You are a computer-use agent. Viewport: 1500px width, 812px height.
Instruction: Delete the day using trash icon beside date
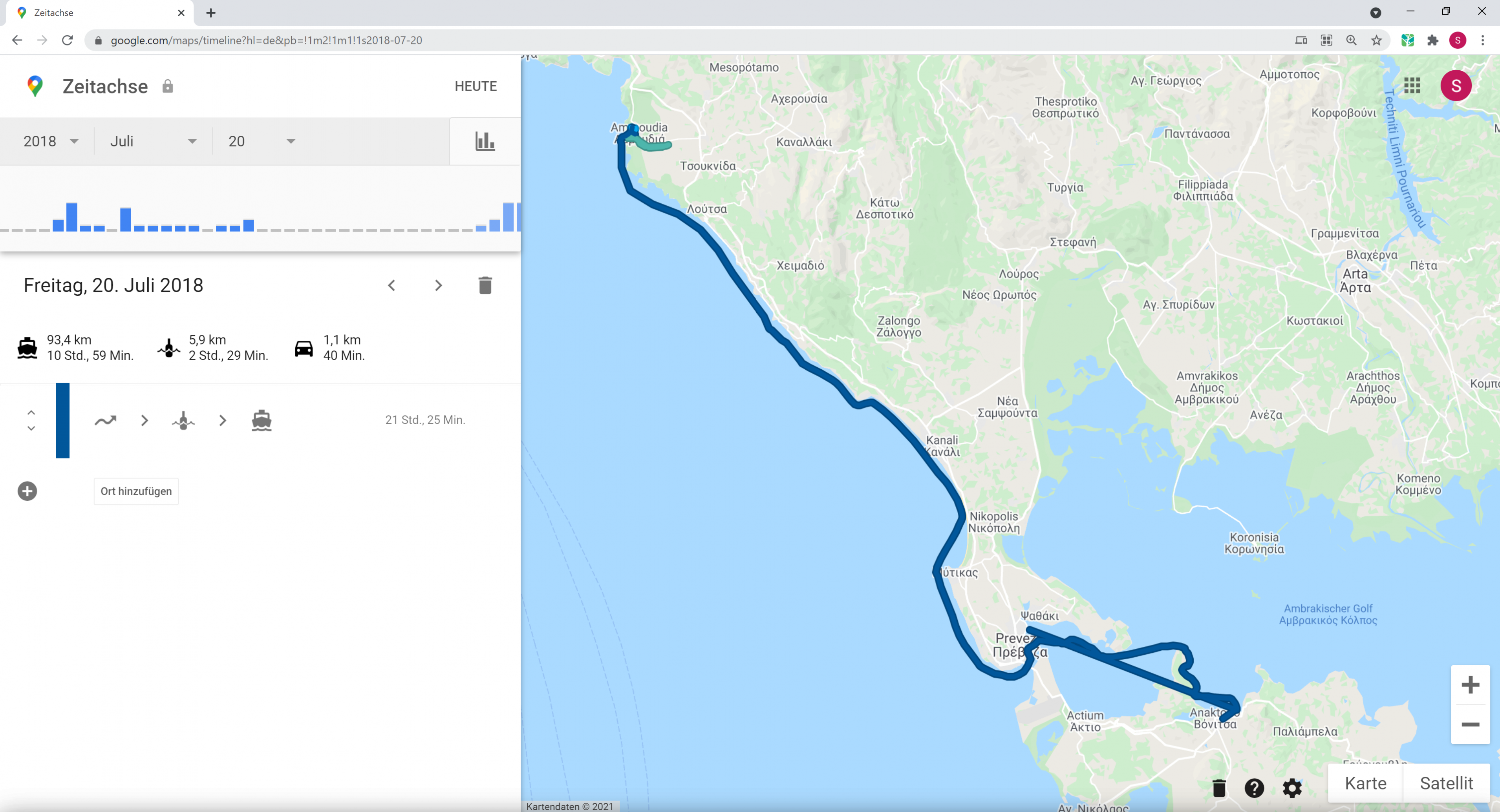[485, 285]
